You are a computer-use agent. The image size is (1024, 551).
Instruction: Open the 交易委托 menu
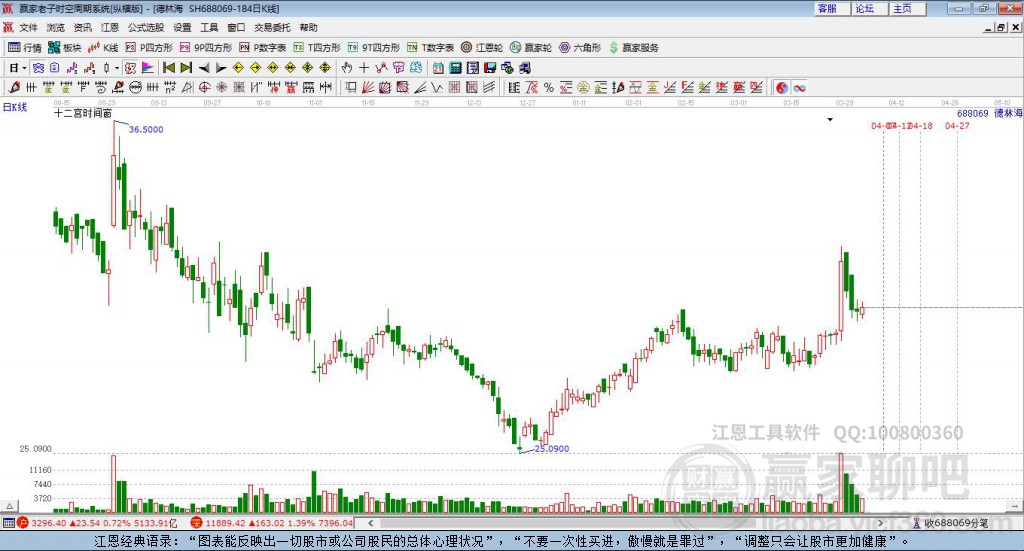point(272,27)
